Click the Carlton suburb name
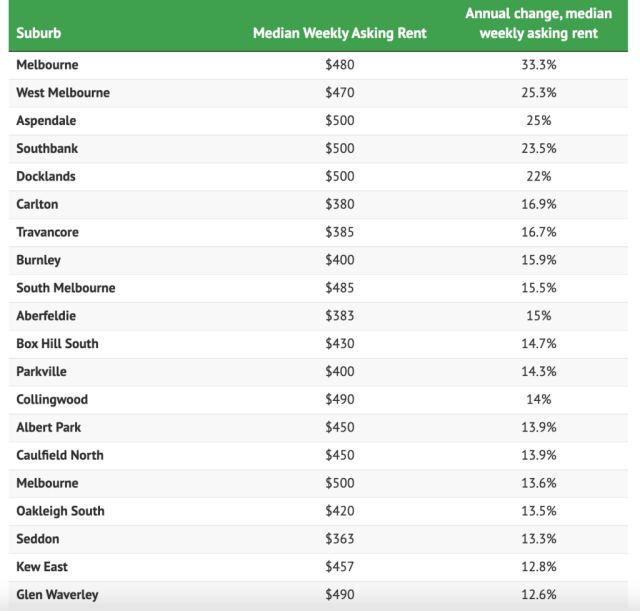 coord(37,205)
